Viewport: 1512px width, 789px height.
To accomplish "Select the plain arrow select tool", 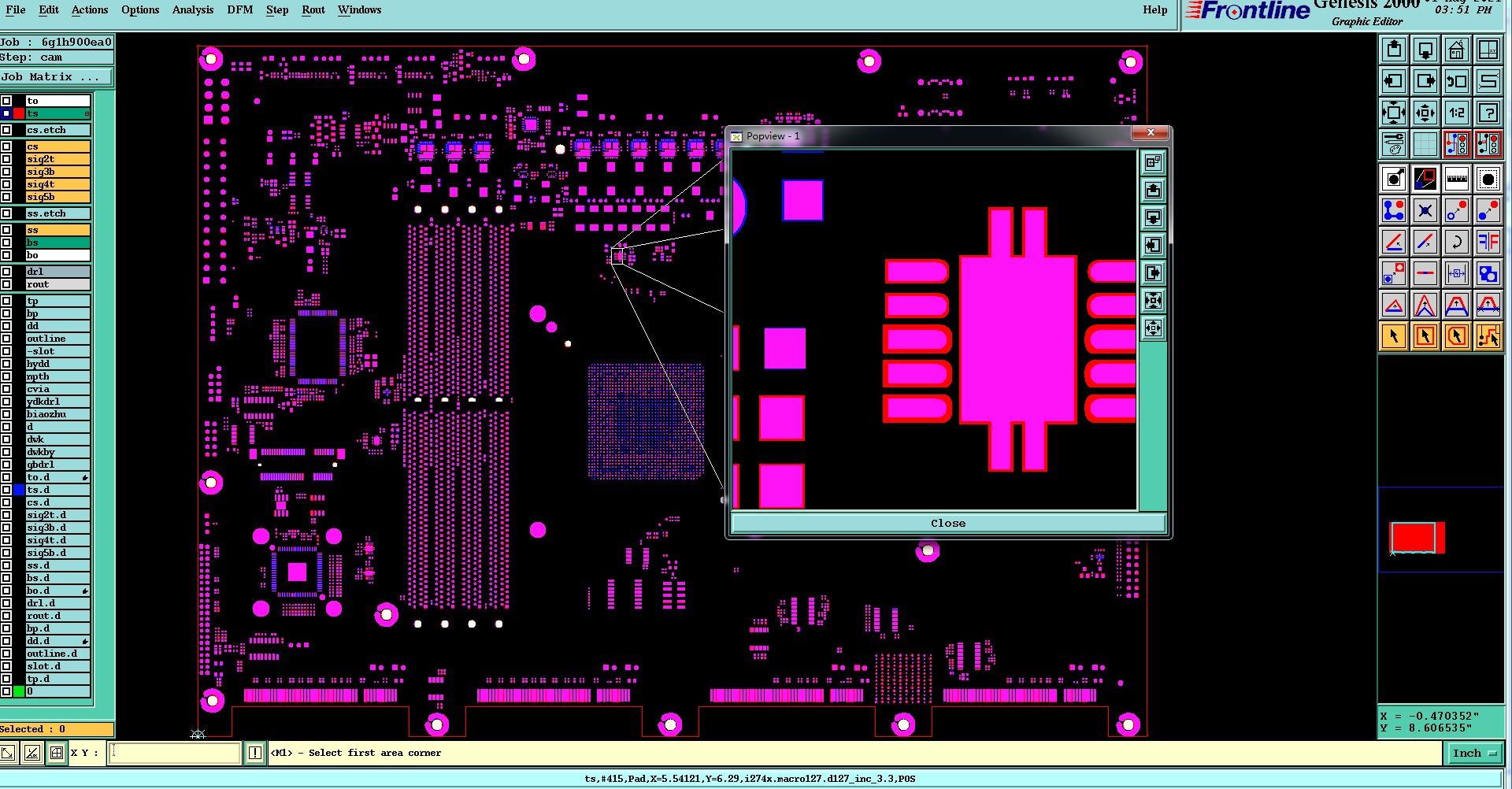I will click(x=1394, y=336).
